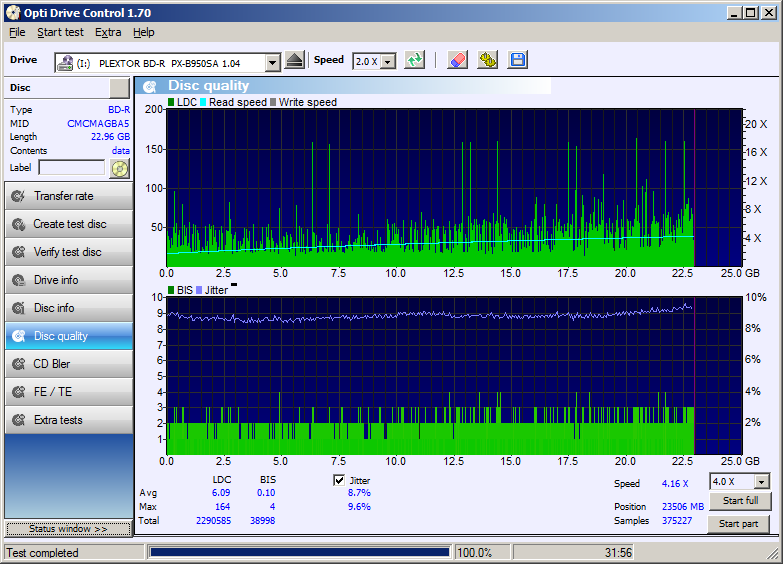Open the FE / TE page
This screenshot has height=564, width=783.
[69, 392]
